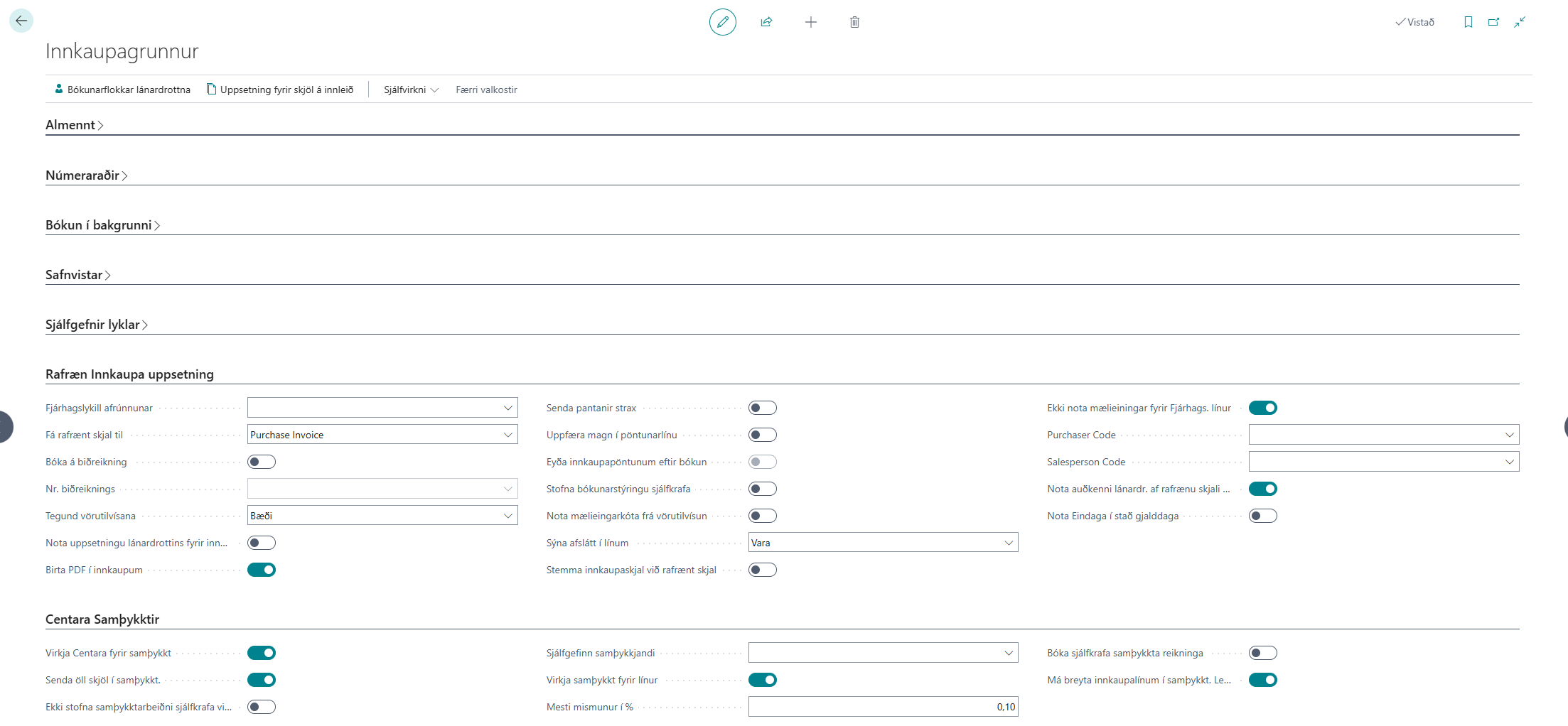
Task: Toggle Senda öll skjöl í samþykkt
Action: (262, 680)
